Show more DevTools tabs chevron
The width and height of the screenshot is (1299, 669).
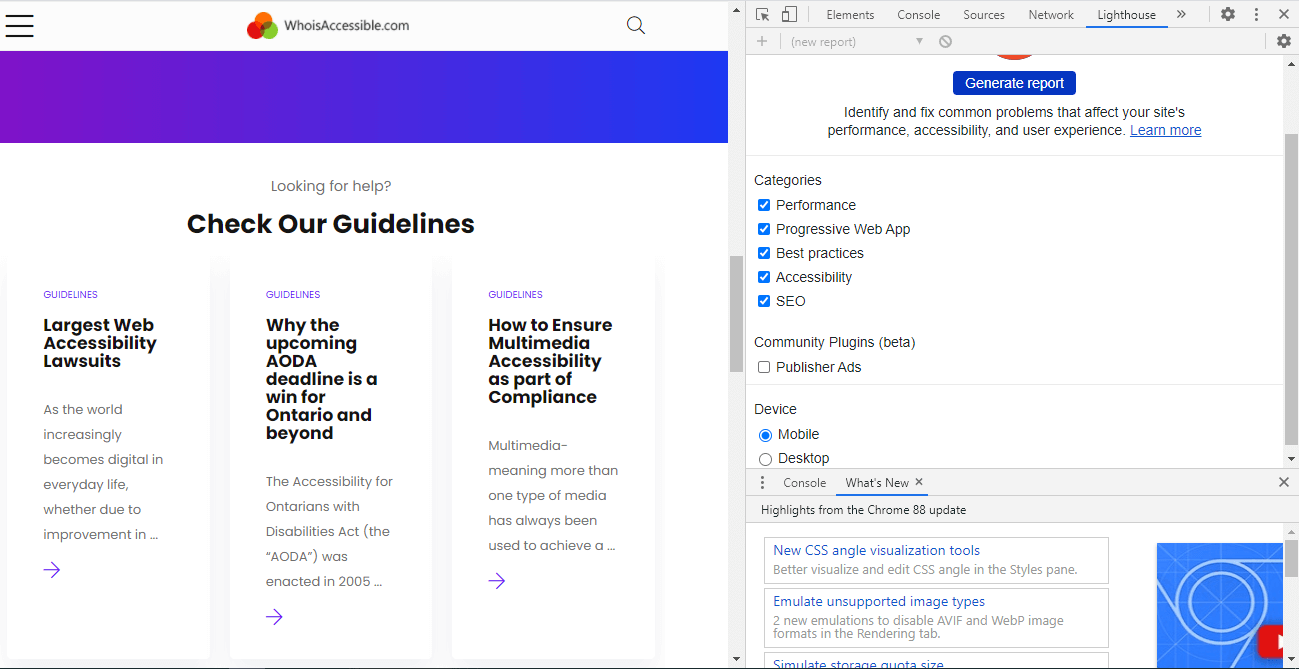(1181, 14)
